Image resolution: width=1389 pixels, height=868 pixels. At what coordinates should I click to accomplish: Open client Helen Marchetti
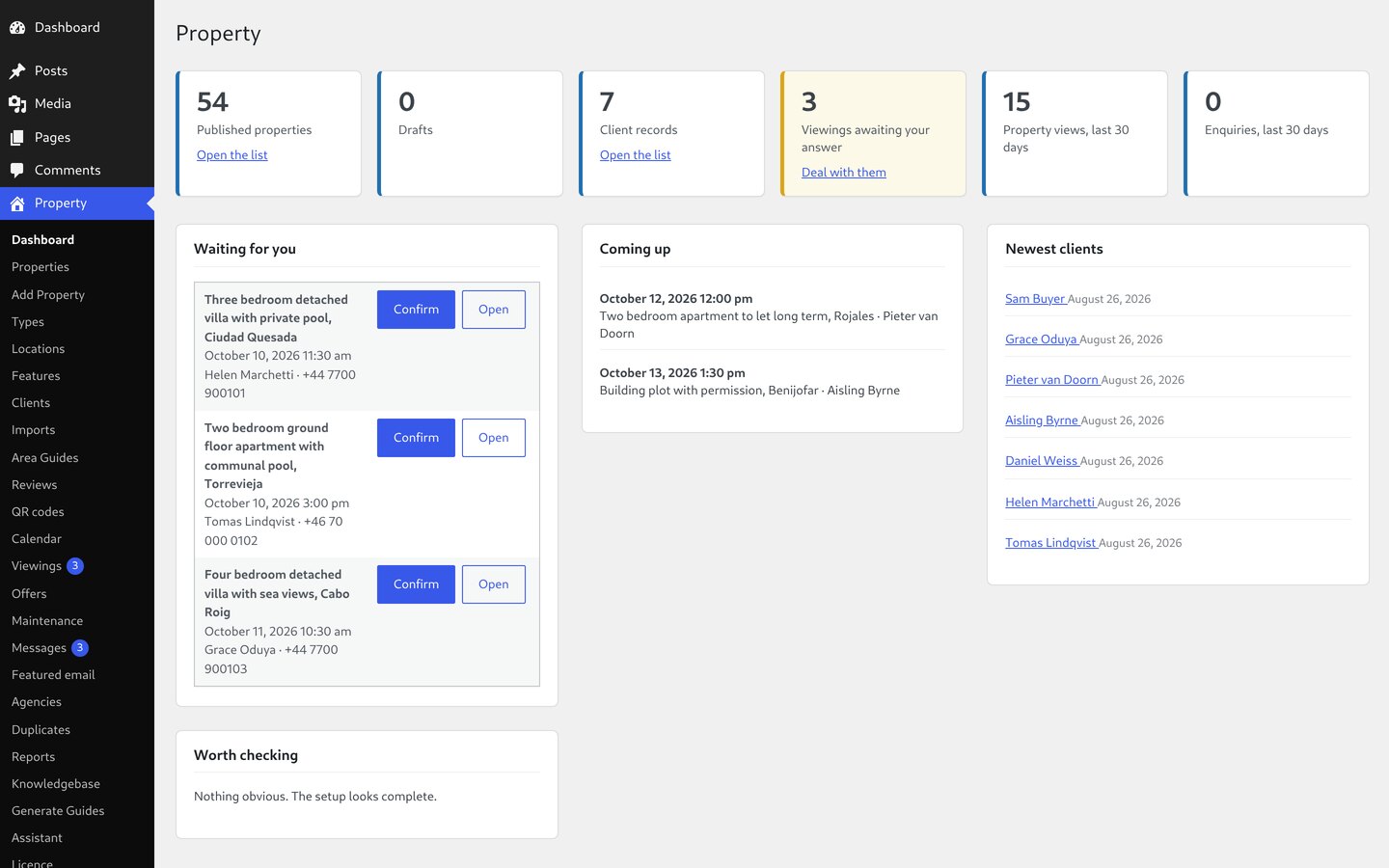pyautogui.click(x=1050, y=502)
